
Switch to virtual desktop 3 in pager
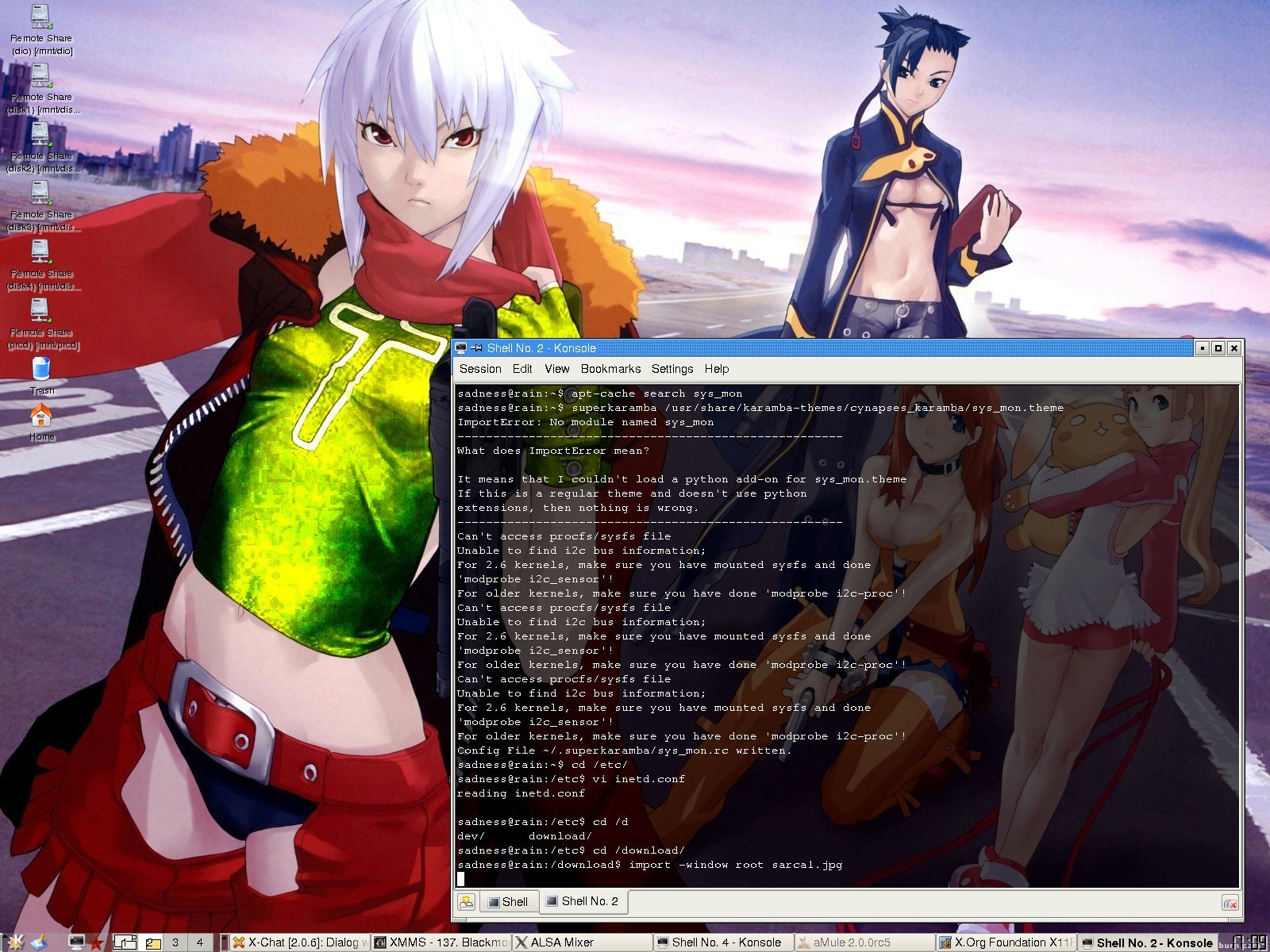point(175,942)
